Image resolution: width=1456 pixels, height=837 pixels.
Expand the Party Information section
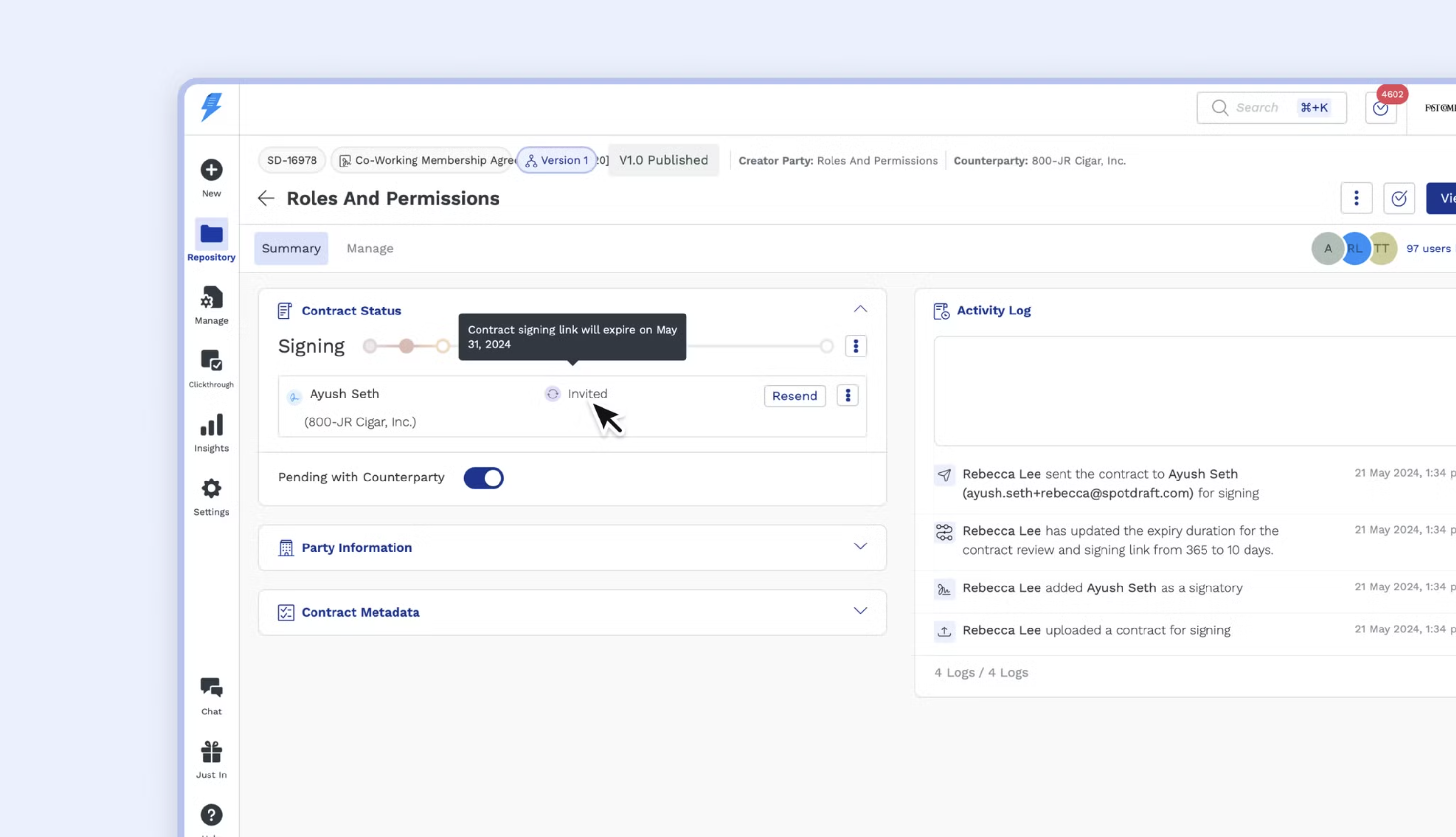pyautogui.click(x=859, y=546)
